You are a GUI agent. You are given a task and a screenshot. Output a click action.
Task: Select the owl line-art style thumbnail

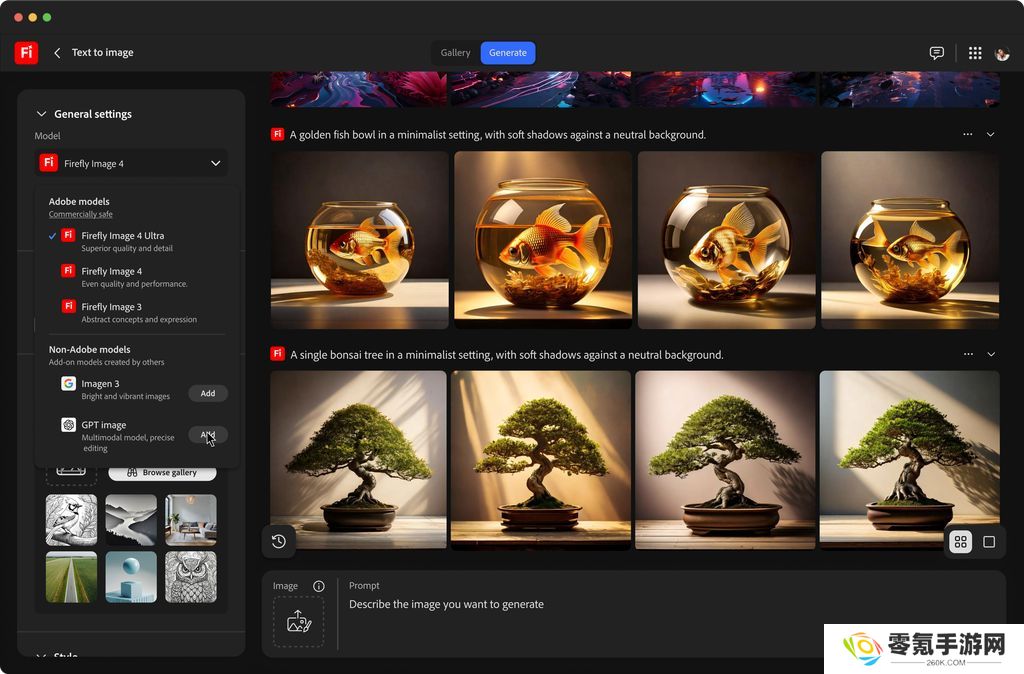[x=191, y=577]
